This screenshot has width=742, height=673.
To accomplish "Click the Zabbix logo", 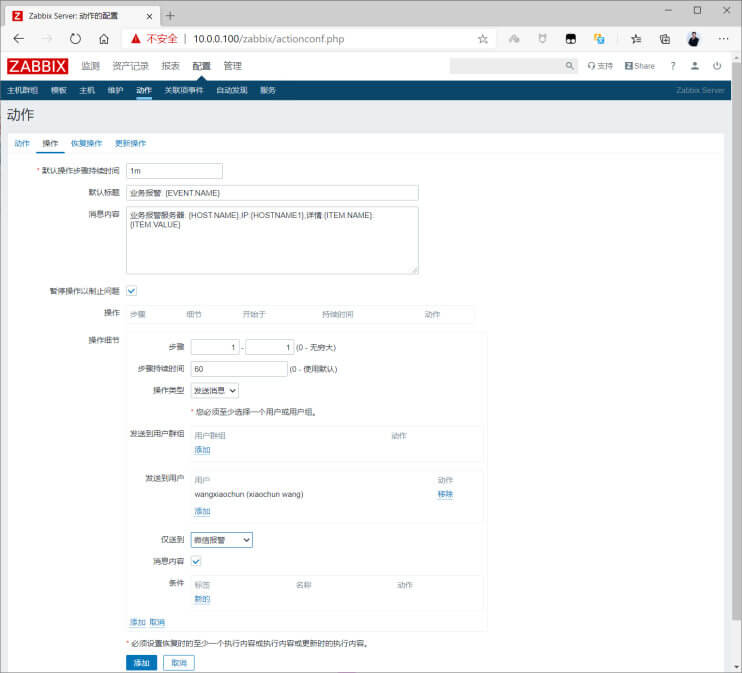I will tap(37, 66).
